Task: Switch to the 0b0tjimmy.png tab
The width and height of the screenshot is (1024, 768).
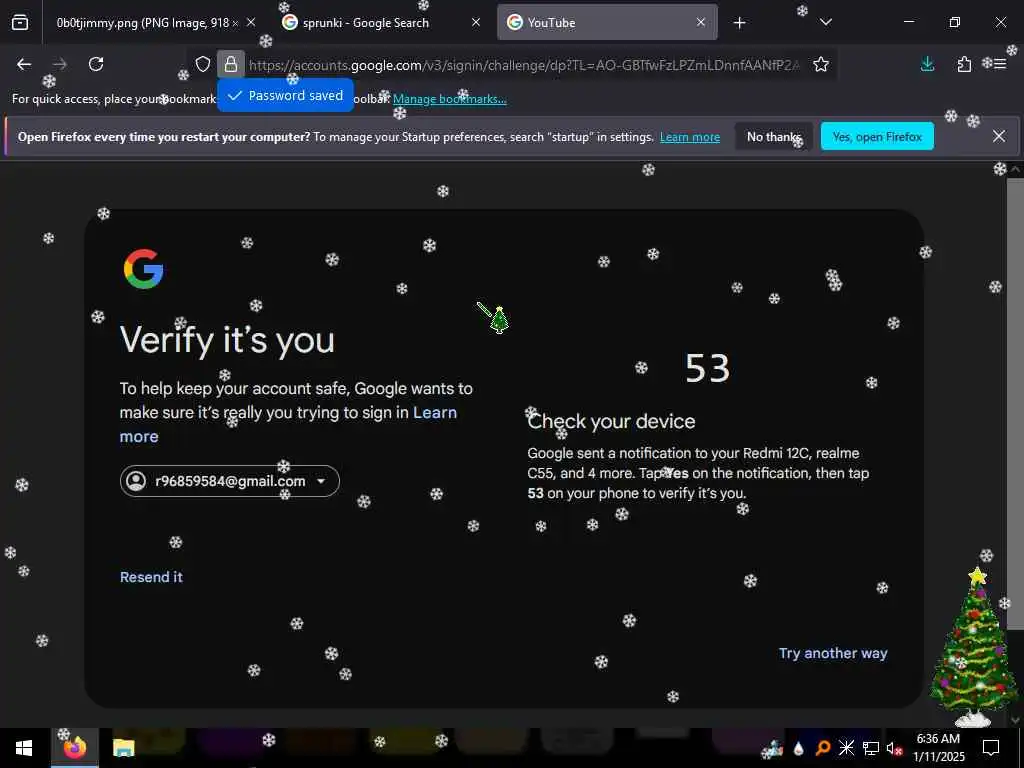Action: tap(149, 23)
